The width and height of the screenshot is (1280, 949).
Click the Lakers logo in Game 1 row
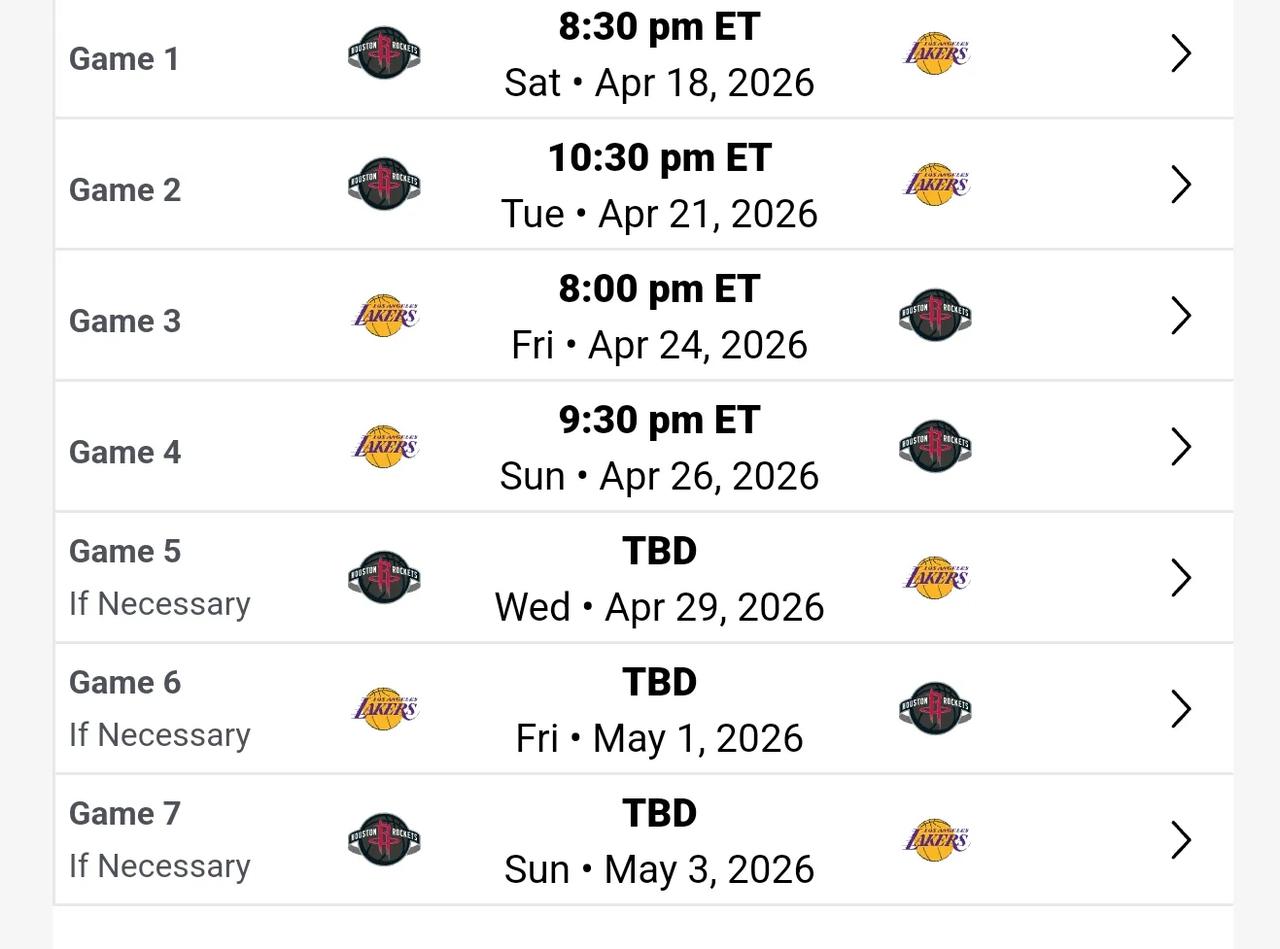click(936, 53)
